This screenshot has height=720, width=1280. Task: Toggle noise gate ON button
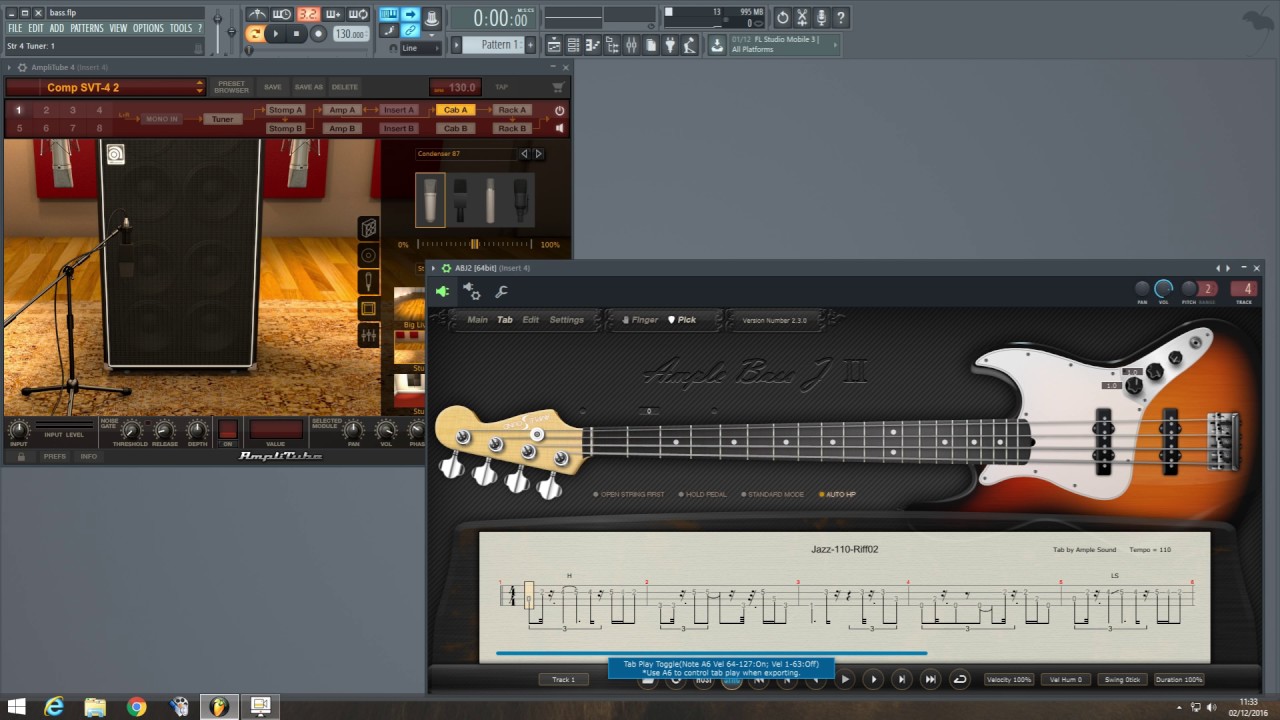pyautogui.click(x=228, y=431)
